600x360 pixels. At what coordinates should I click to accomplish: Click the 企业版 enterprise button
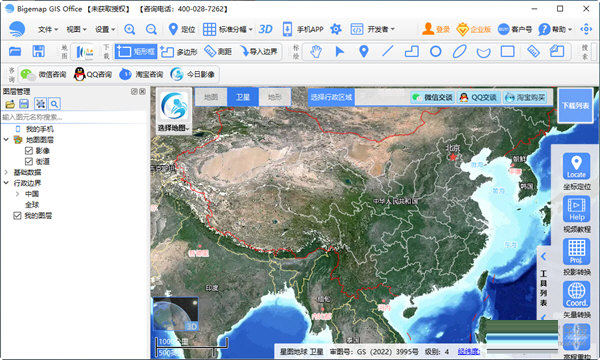click(x=474, y=29)
